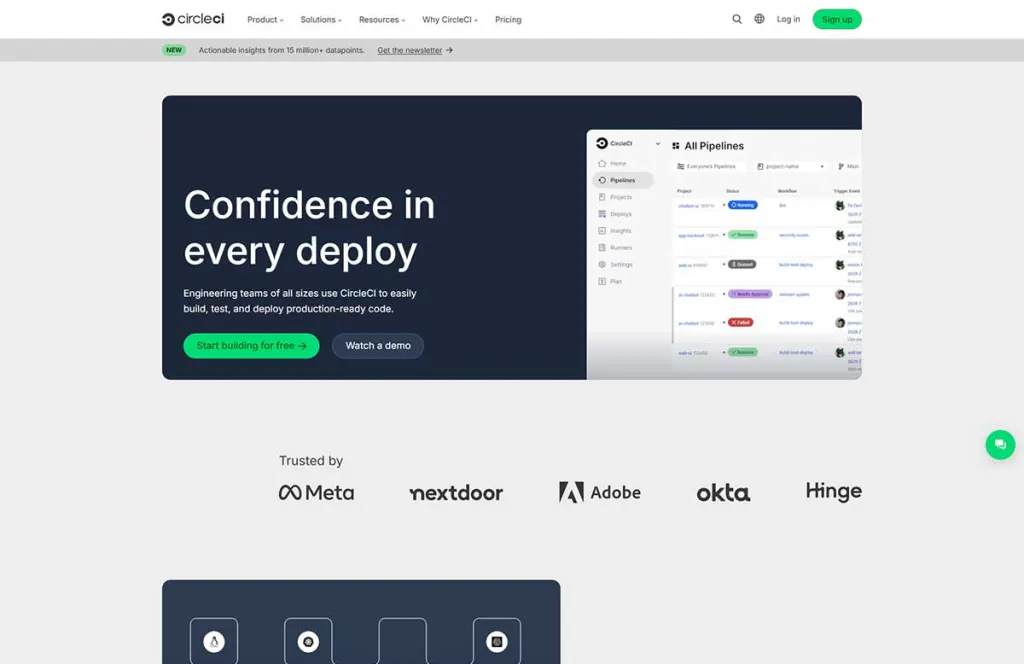Image resolution: width=1024 pixels, height=664 pixels.
Task: Click the red Failed status badge
Action: [741, 323]
